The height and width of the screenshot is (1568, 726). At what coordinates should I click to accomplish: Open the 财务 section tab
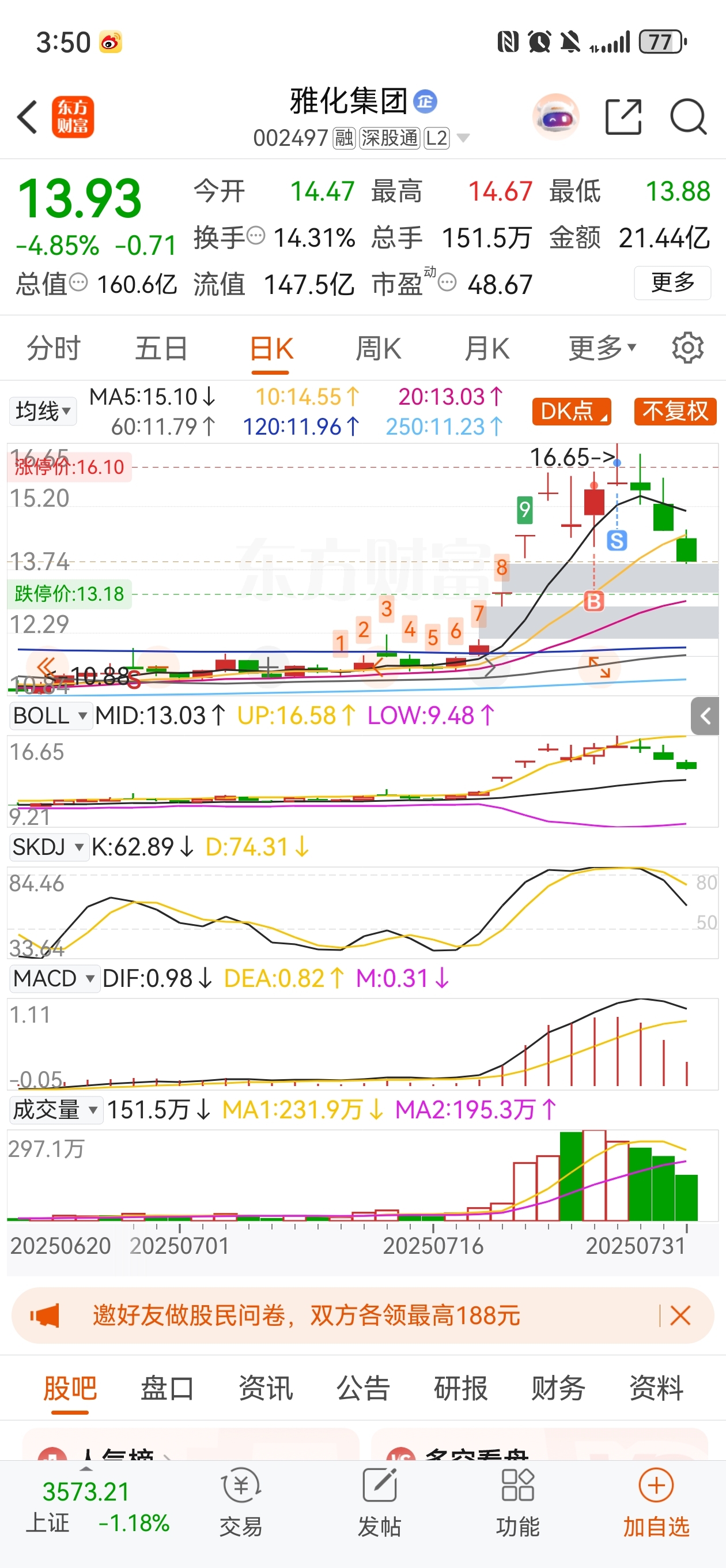coord(558,1389)
